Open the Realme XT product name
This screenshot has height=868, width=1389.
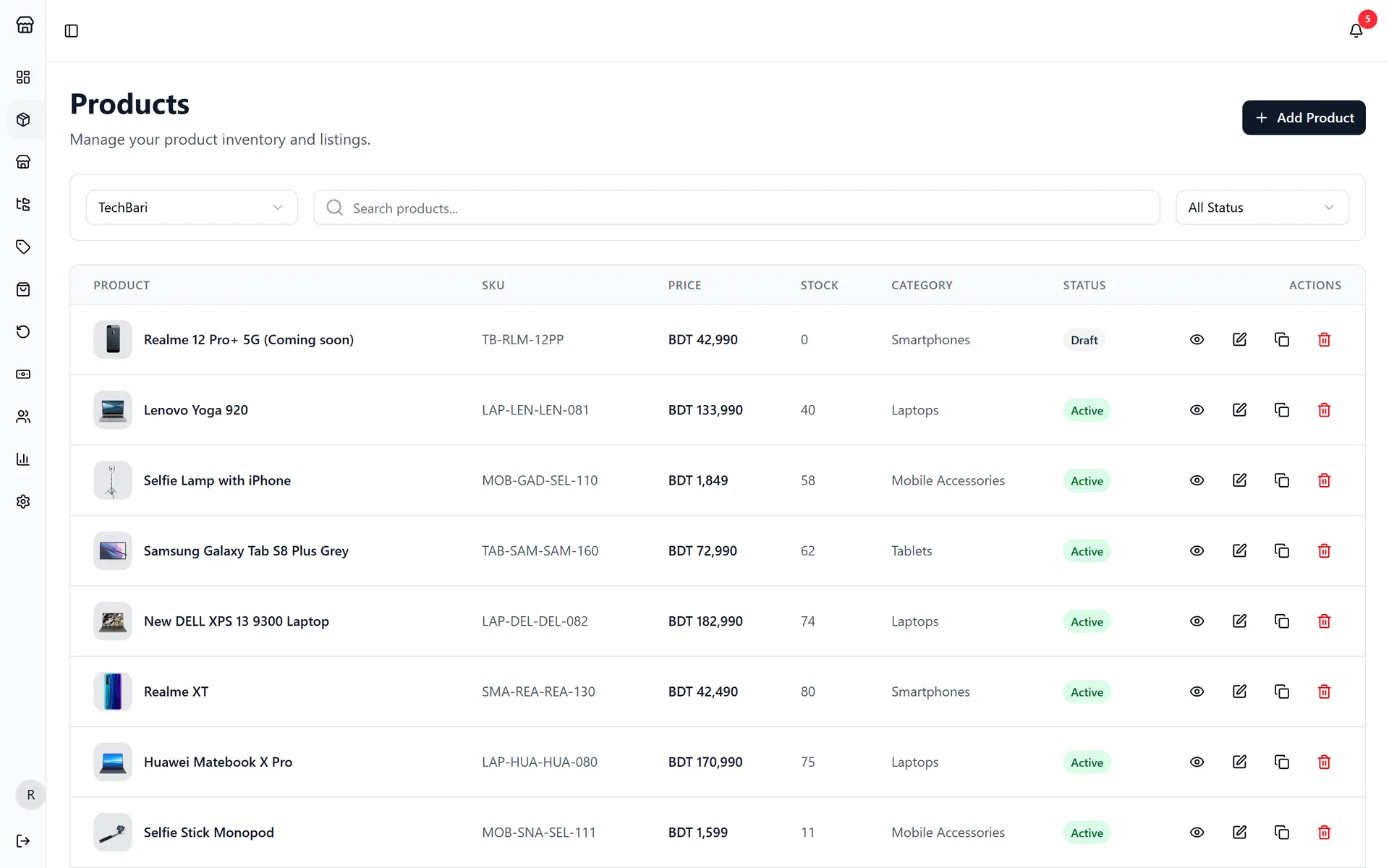pyautogui.click(x=176, y=692)
